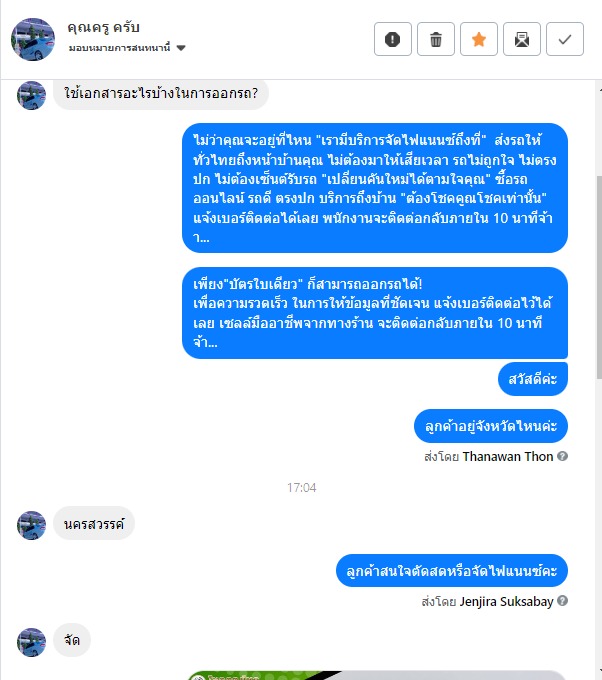Toggle the orange star follow-up icon
Screen dimensions: 602x680
(x=478, y=39)
